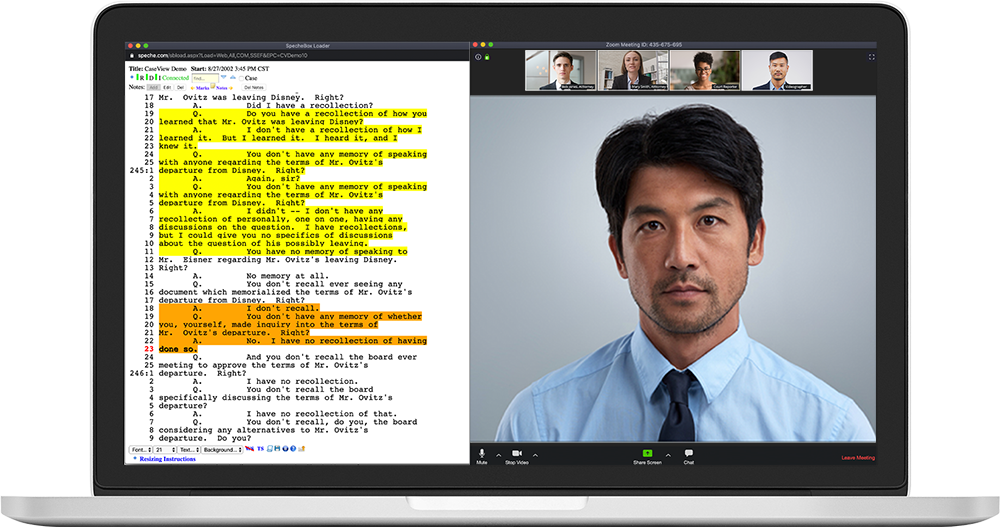
Task: Click the TS icon in bottom toolbar
Action: point(261,450)
